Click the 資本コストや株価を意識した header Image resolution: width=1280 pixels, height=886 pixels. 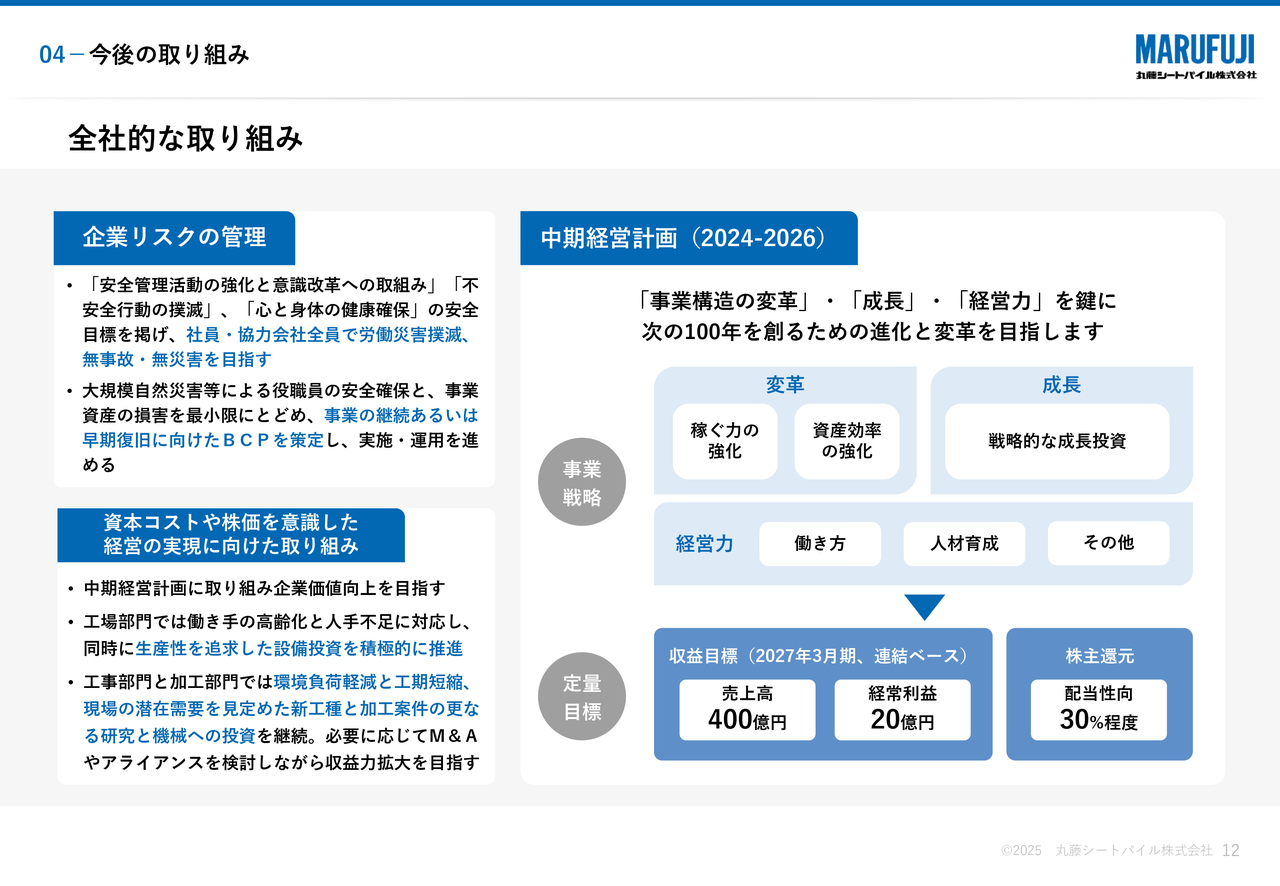click(231, 535)
